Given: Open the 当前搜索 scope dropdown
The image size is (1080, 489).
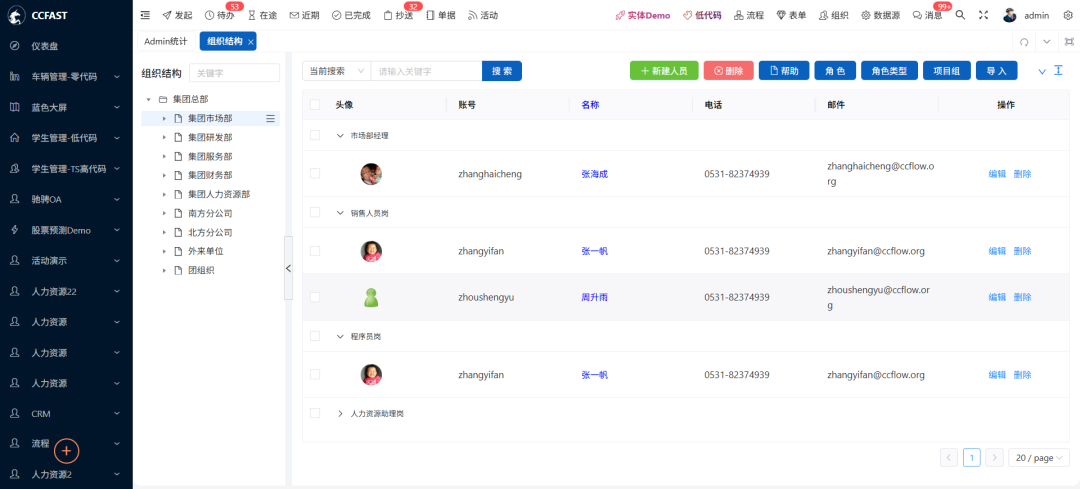Looking at the screenshot, I should (x=336, y=71).
